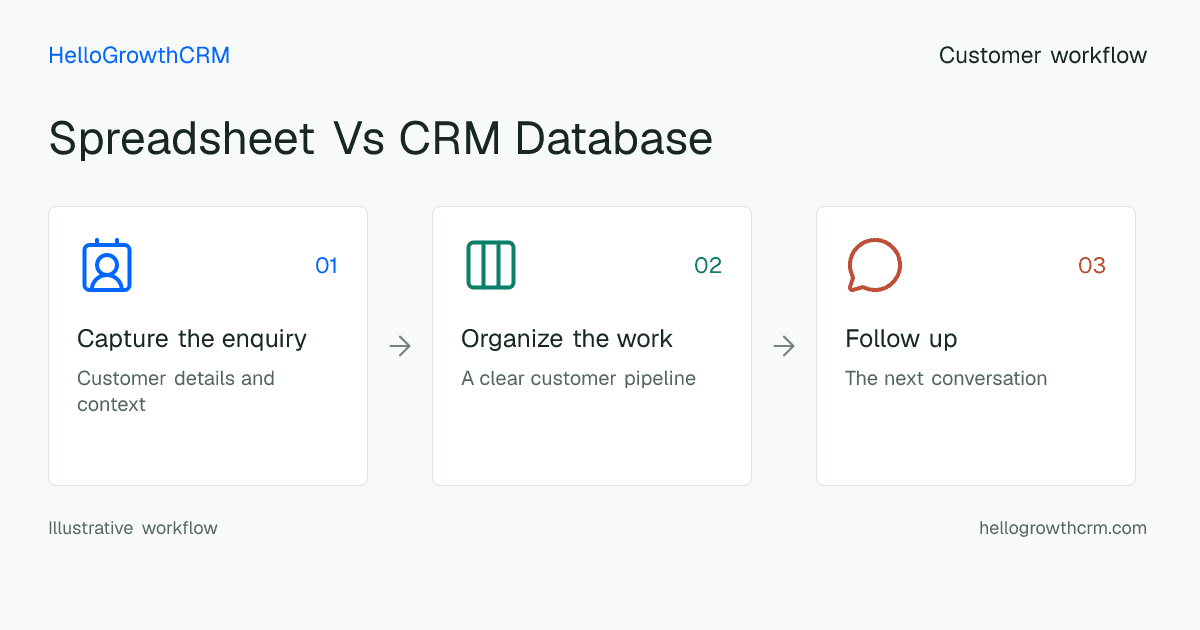Select the Capture the enquiry title
1200x630 pixels.
[x=192, y=339]
